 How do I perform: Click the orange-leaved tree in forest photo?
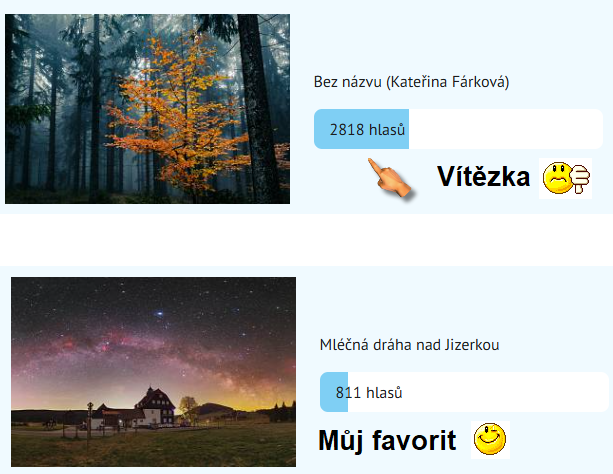(x=180, y=113)
